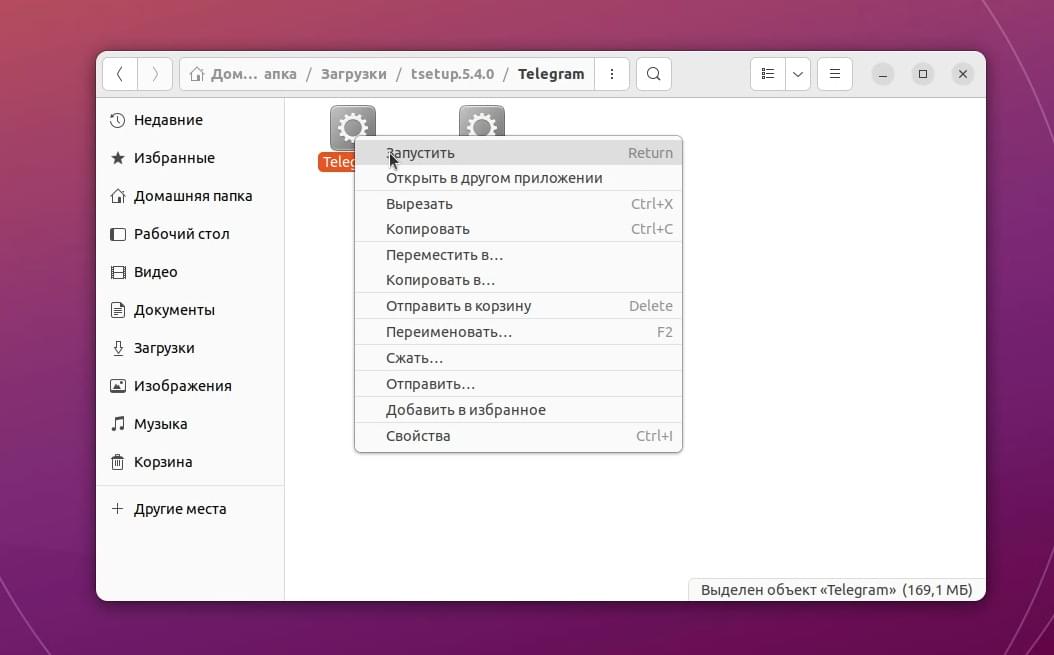1054x655 pixels.
Task: Open Музыка in the sidebar
Action: point(190,424)
